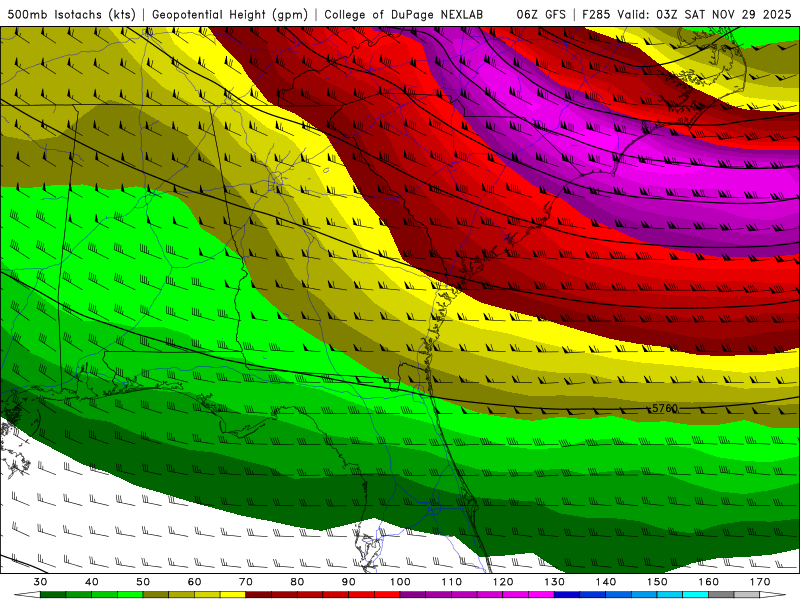Screen dimensions: 800x600
Task: Click the '110' legend value
Action: pyautogui.click(x=452, y=582)
